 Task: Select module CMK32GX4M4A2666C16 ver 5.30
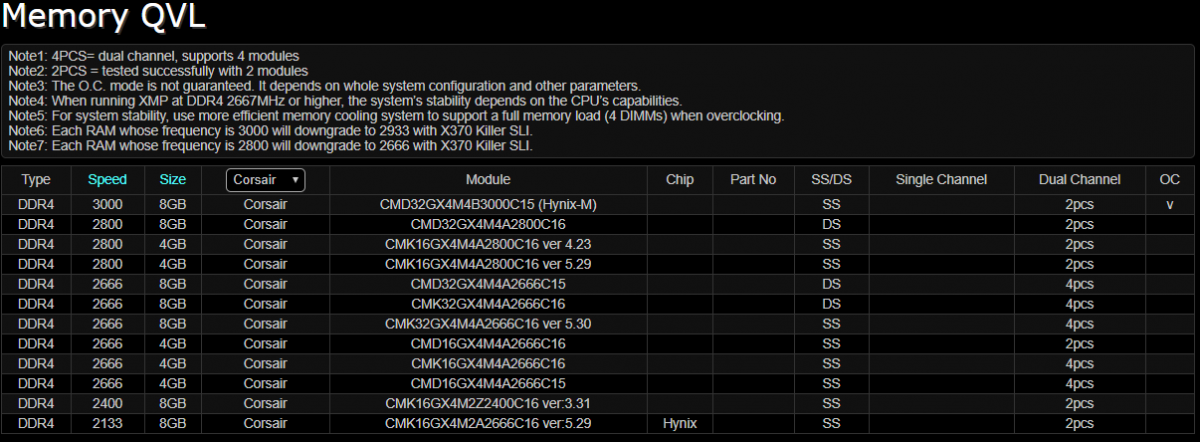click(488, 324)
